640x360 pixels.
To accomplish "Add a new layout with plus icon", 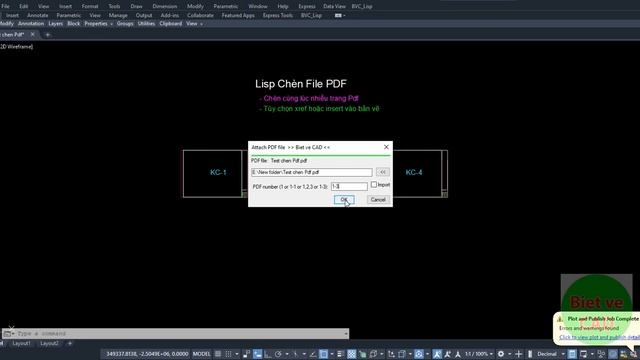I will pos(70,344).
